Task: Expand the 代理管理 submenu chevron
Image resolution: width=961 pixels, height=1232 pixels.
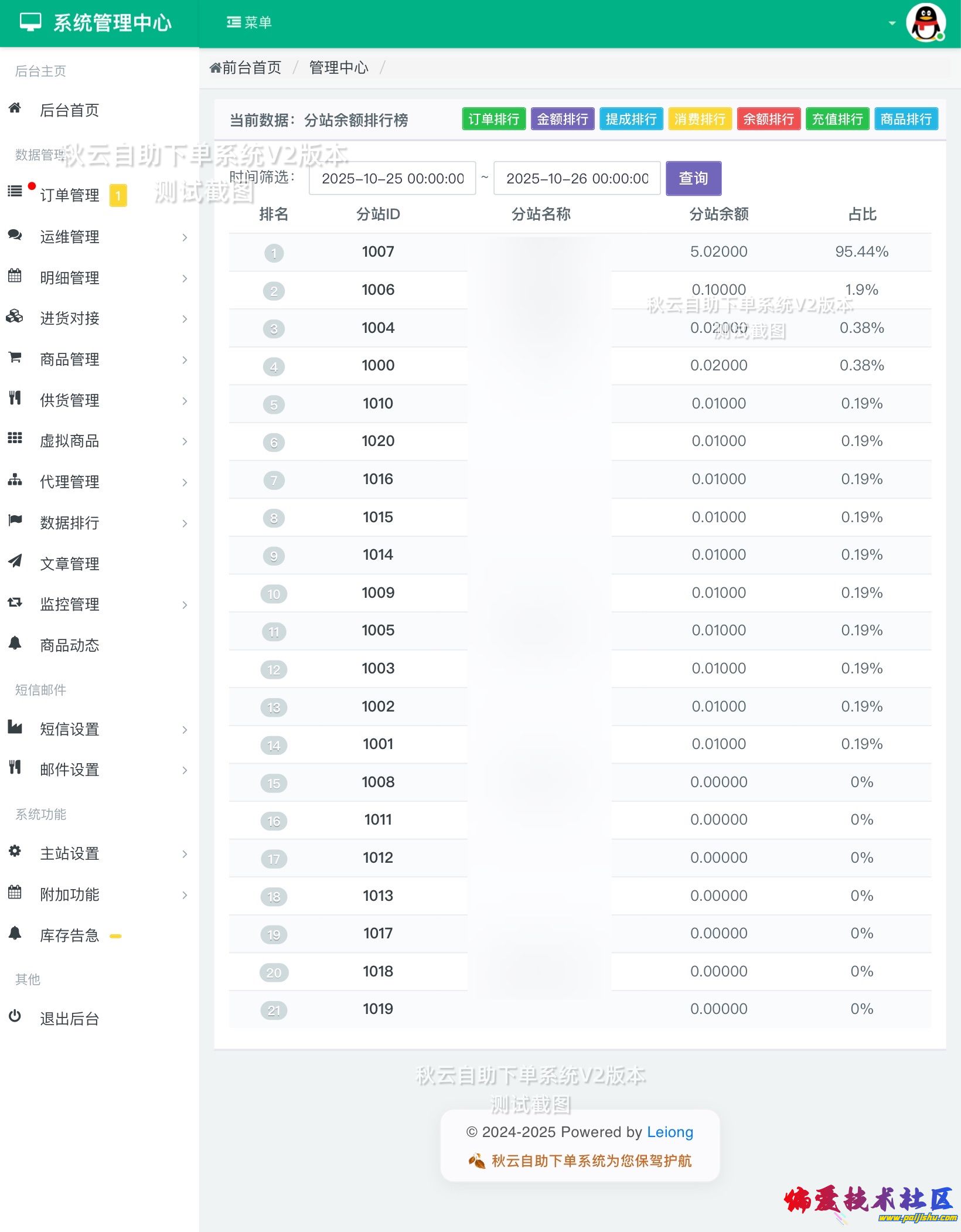Action: [185, 482]
